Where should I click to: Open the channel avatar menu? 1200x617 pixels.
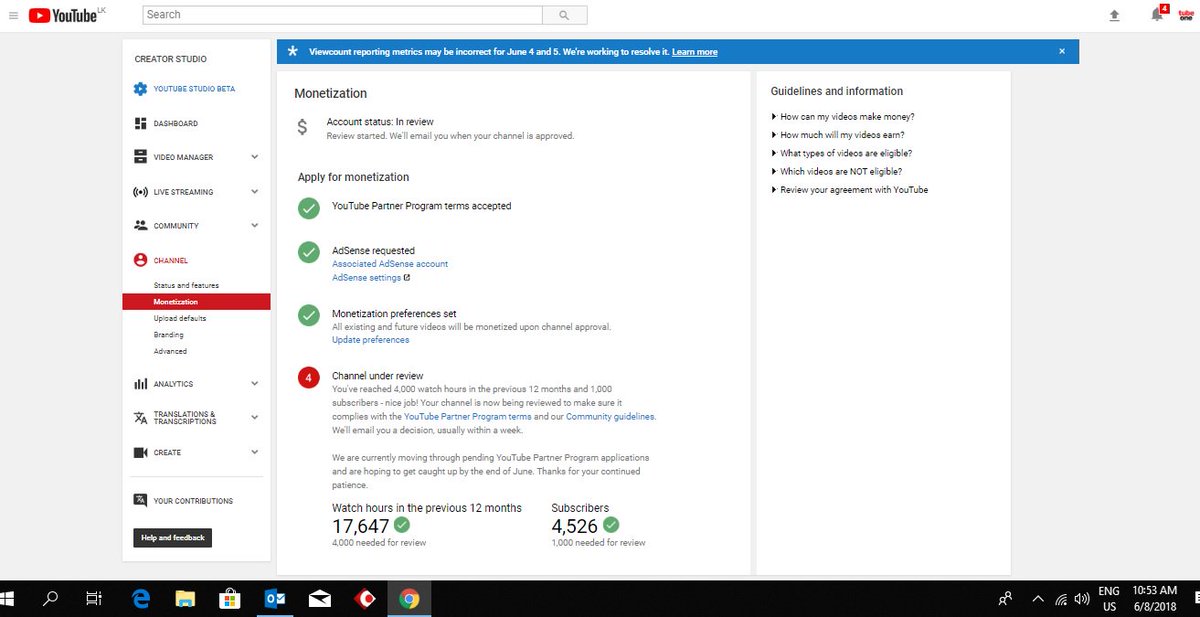(1185, 15)
